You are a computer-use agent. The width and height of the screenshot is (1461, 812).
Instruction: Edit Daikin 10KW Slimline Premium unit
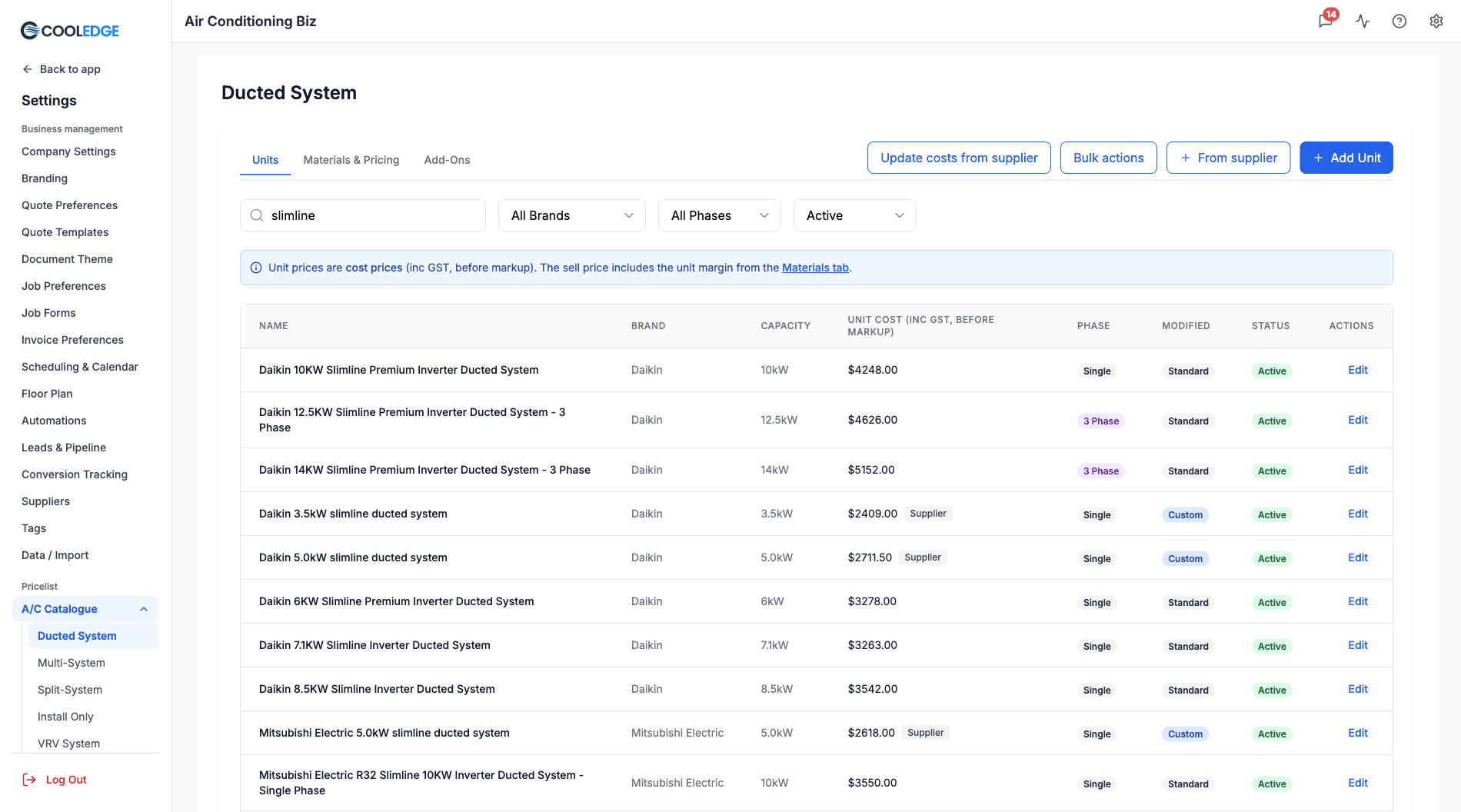1357,370
